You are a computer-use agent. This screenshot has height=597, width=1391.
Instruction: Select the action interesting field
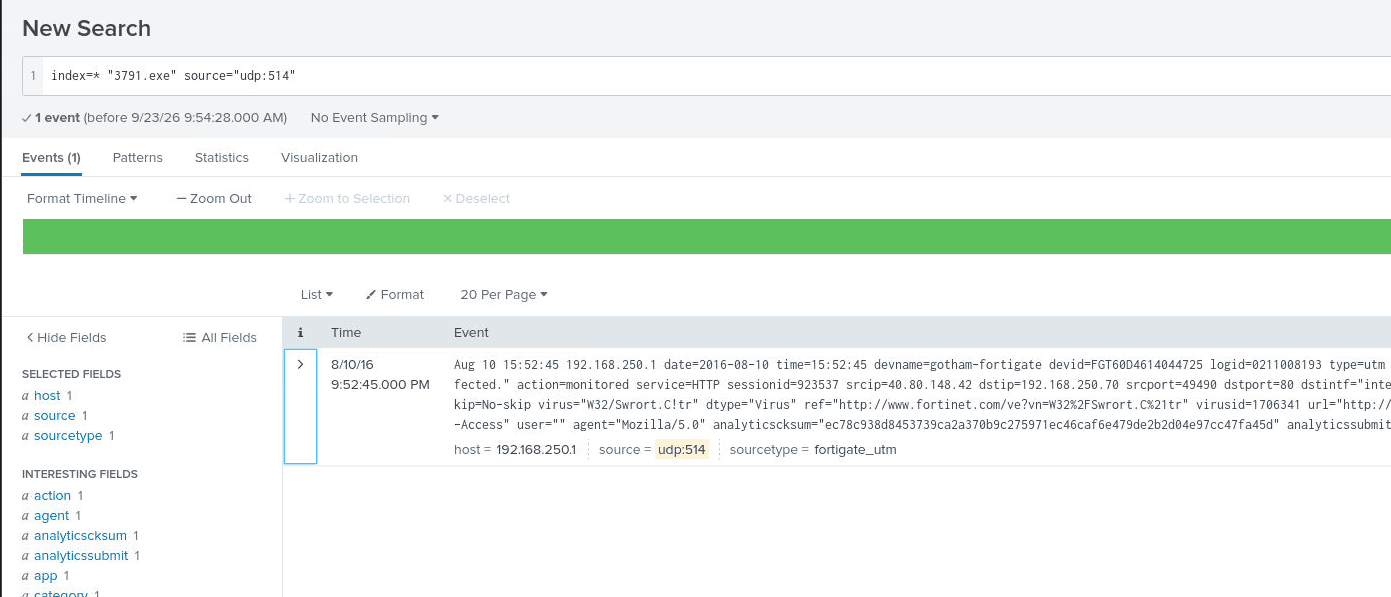52,495
